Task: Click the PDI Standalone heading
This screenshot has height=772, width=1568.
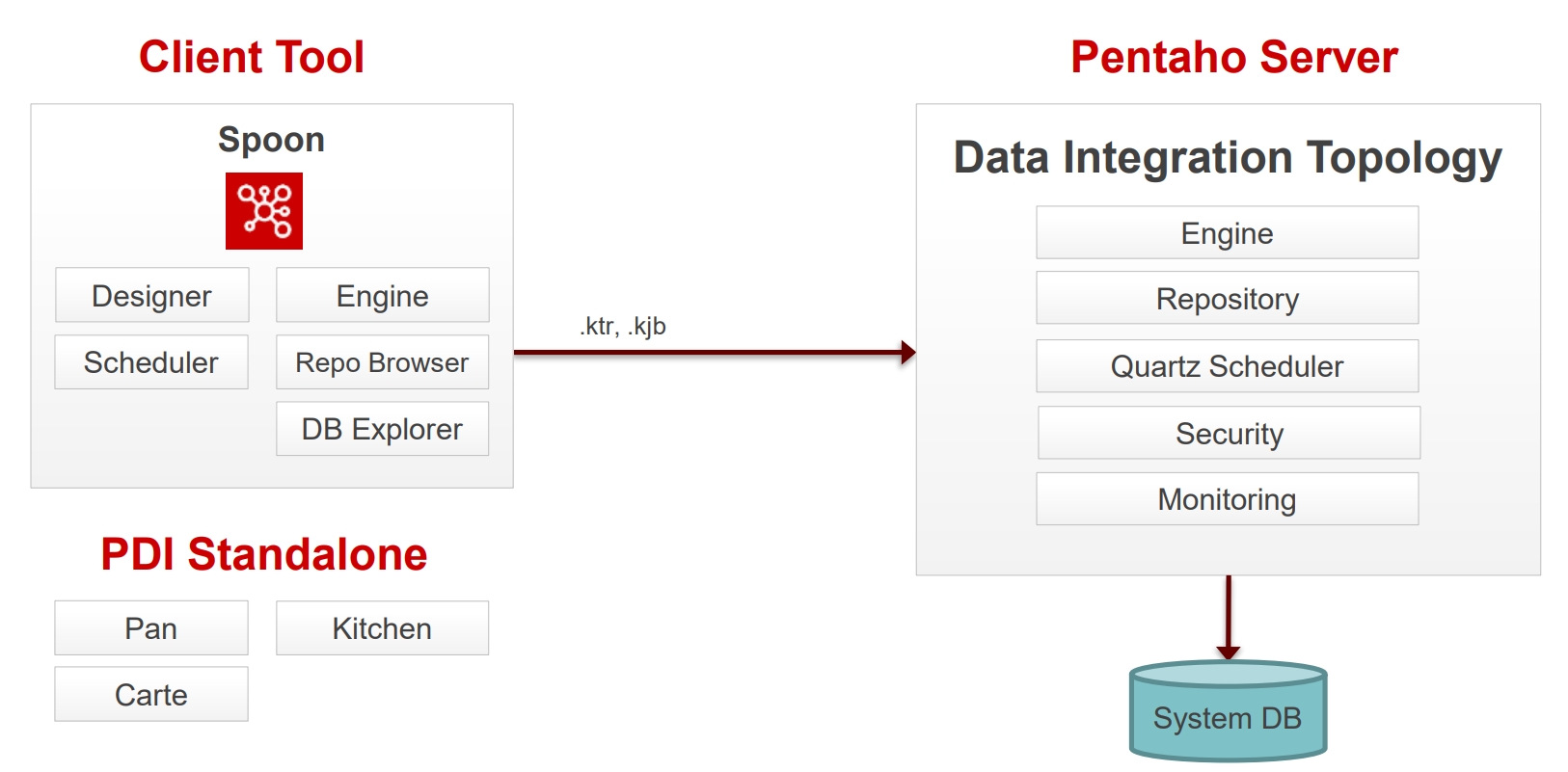Action: 264,554
